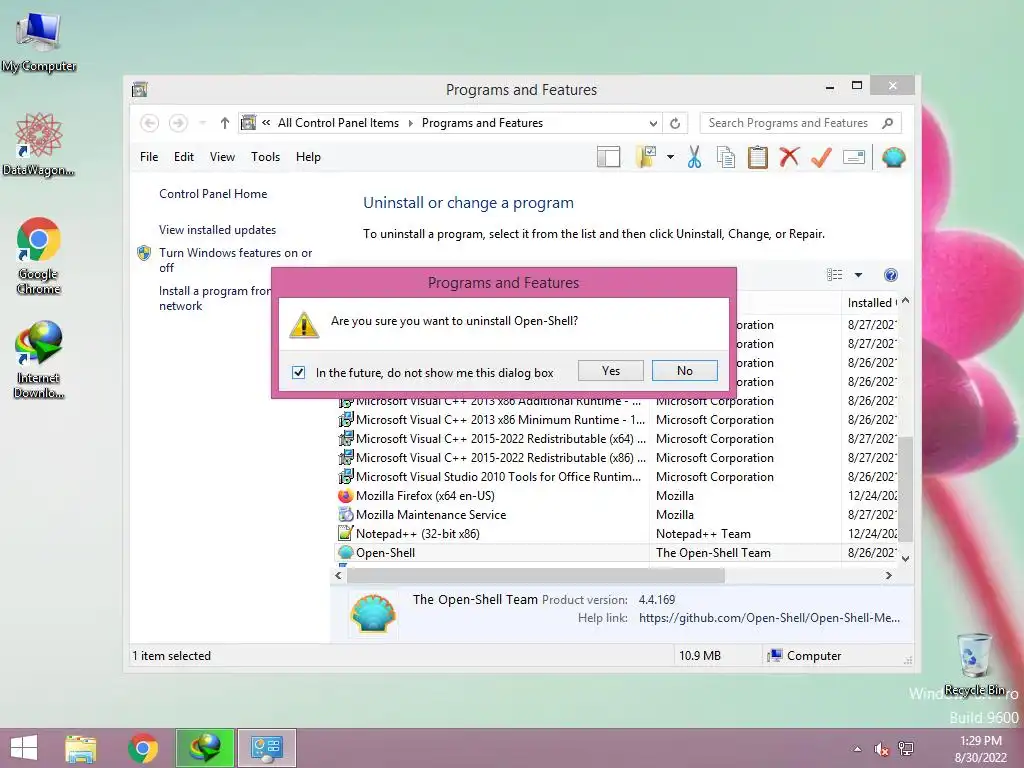Viewport: 1024px width, 768px height.
Task: Open recent locations dropdown arrow
Action: pyautogui.click(x=202, y=123)
